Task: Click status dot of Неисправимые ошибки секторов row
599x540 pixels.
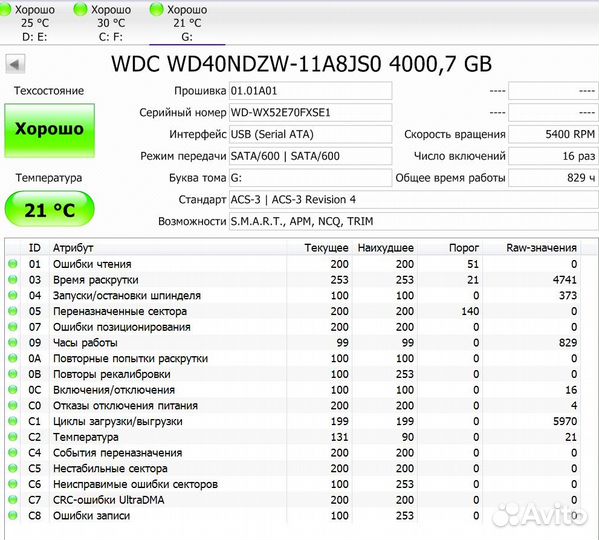Action: click(x=13, y=483)
